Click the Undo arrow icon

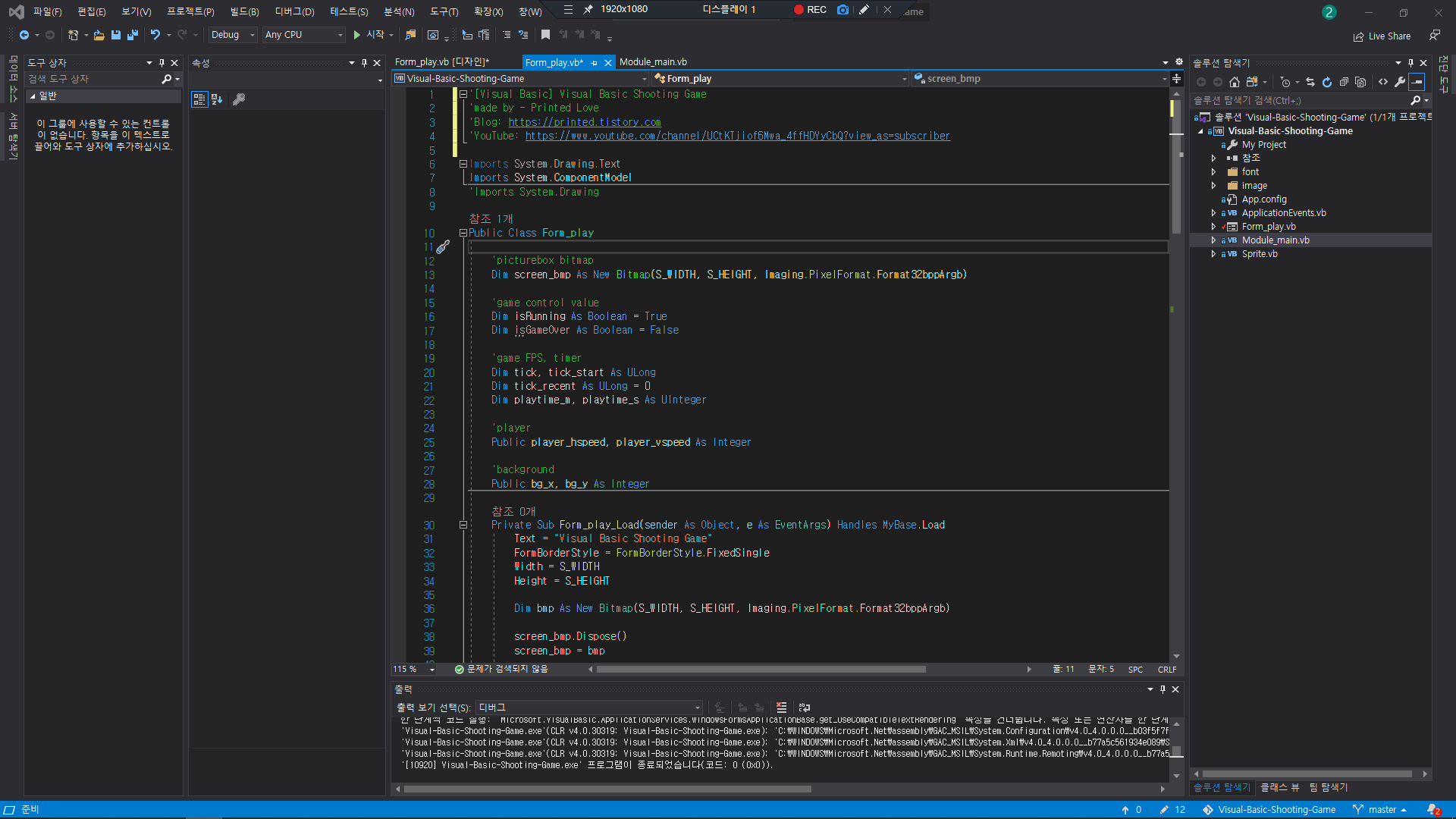pos(155,35)
